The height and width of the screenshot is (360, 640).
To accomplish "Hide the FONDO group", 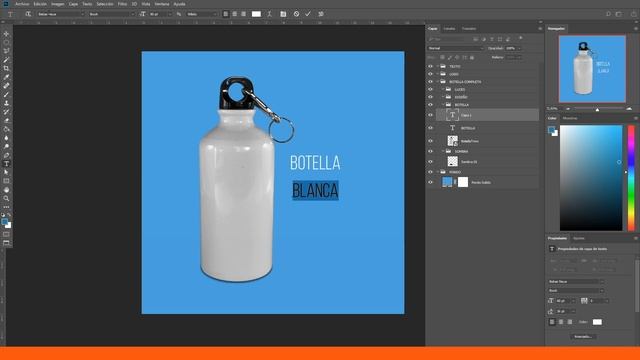I will pos(430,172).
